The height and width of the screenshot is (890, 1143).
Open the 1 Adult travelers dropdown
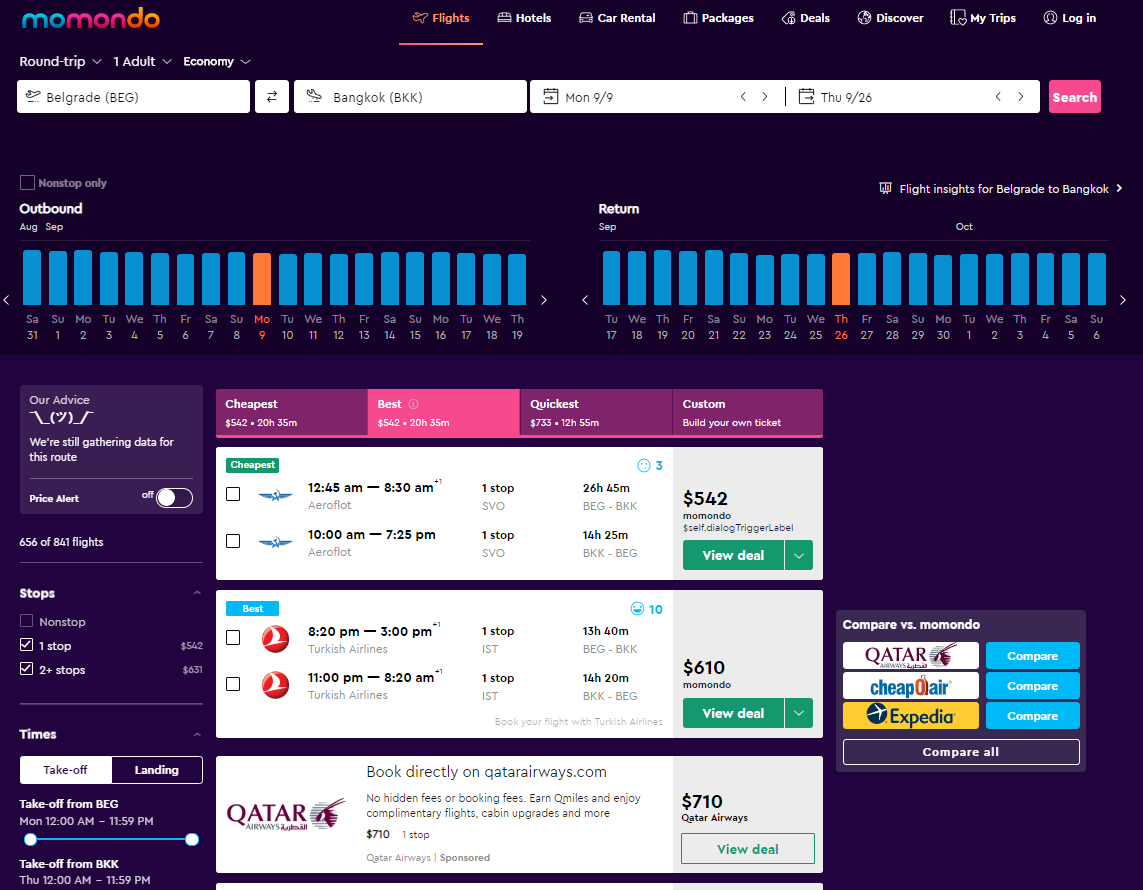coord(143,61)
